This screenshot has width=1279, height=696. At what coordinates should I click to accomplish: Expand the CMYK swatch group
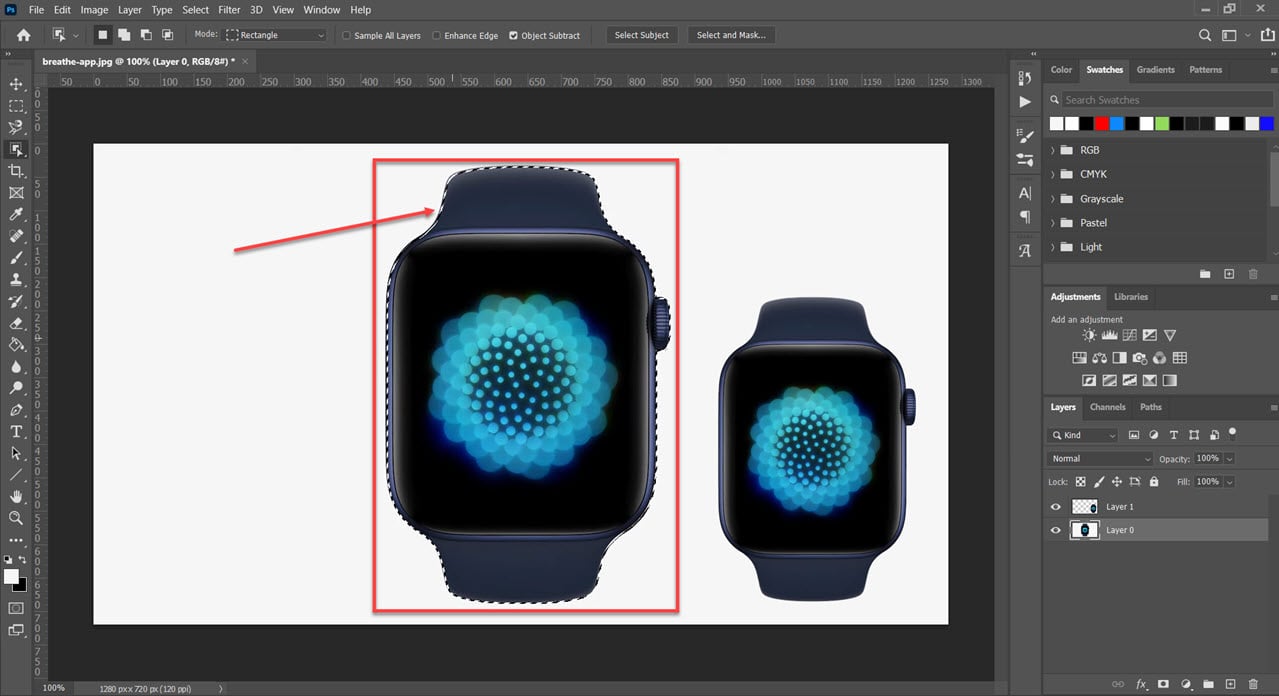point(1053,174)
